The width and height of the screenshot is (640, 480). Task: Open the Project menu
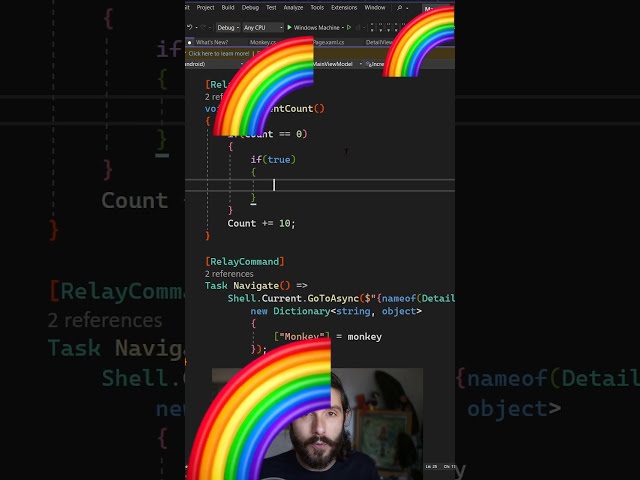click(205, 8)
